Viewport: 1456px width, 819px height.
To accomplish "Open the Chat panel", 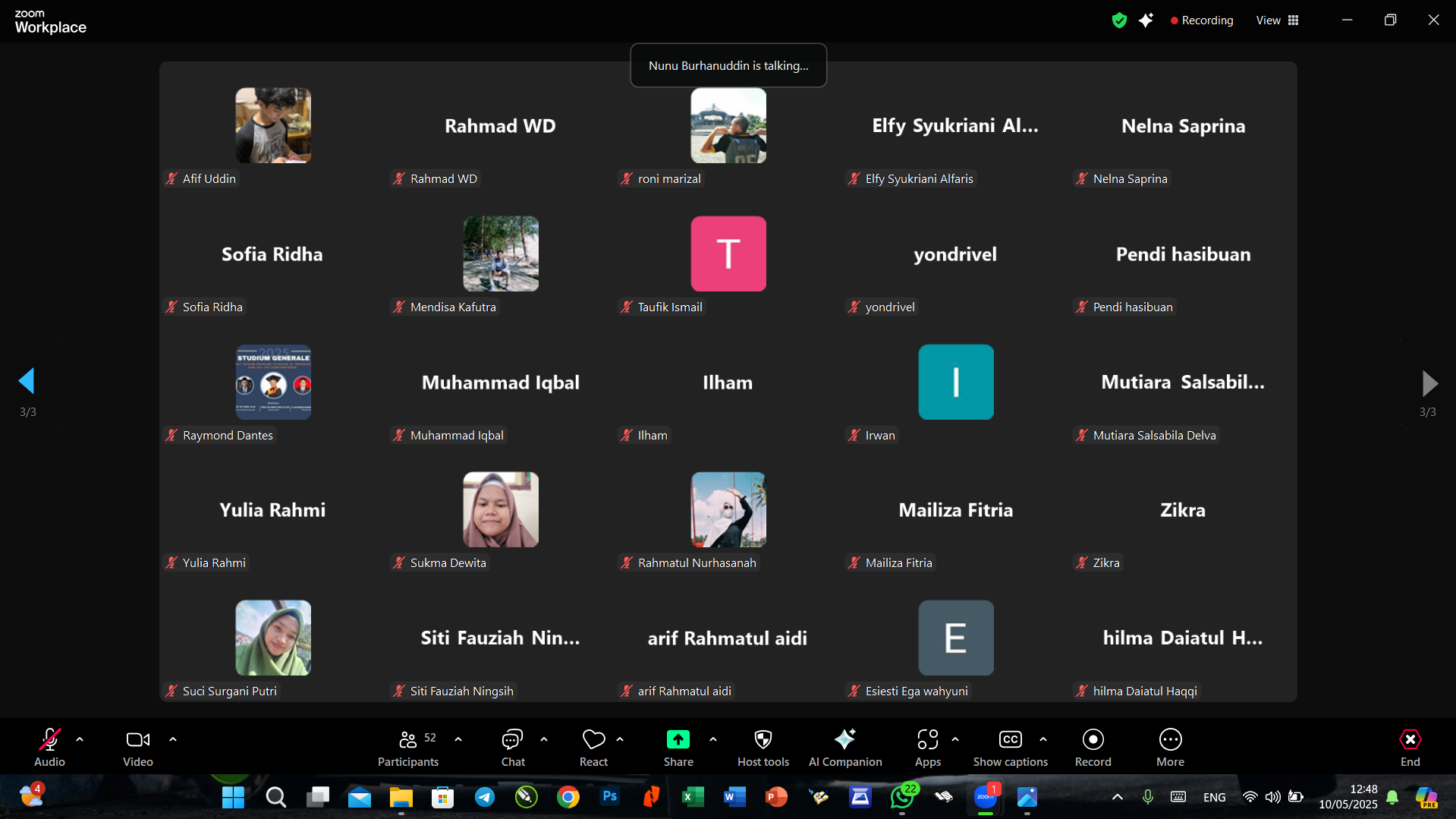I will (513, 748).
